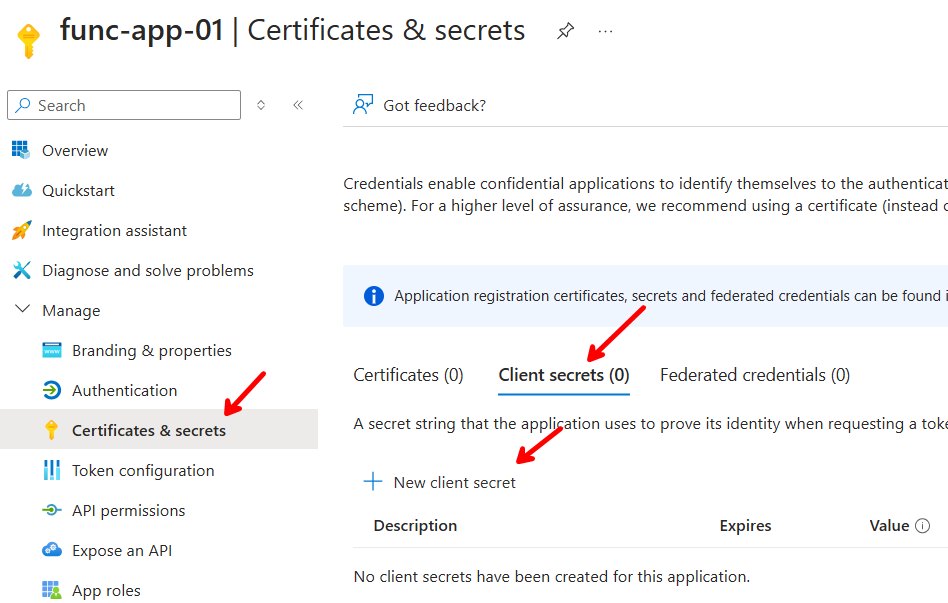The width and height of the screenshot is (948, 603).
Task: Click the Quickstart cloud icon
Action: [x=22, y=190]
